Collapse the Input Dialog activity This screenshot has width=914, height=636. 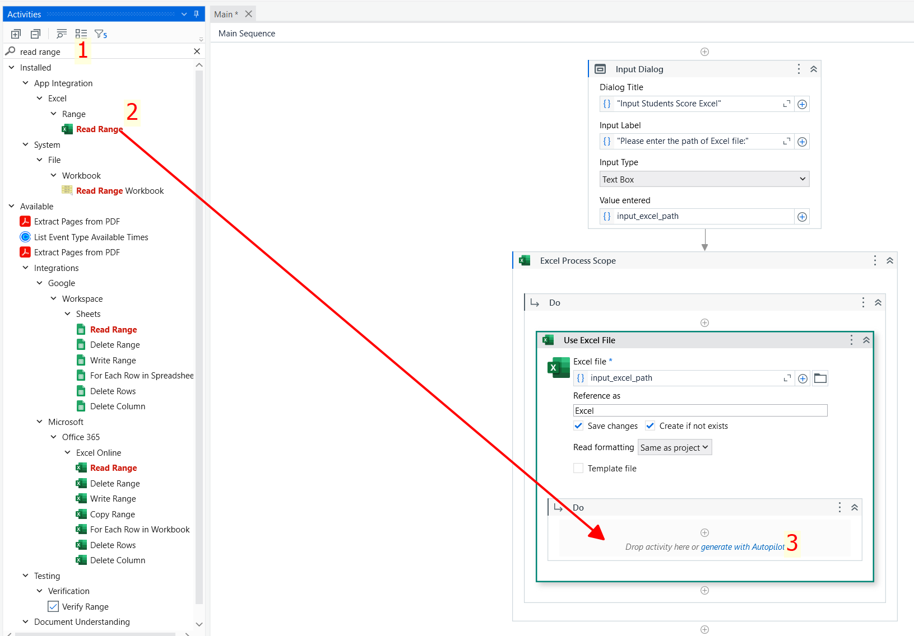(814, 69)
